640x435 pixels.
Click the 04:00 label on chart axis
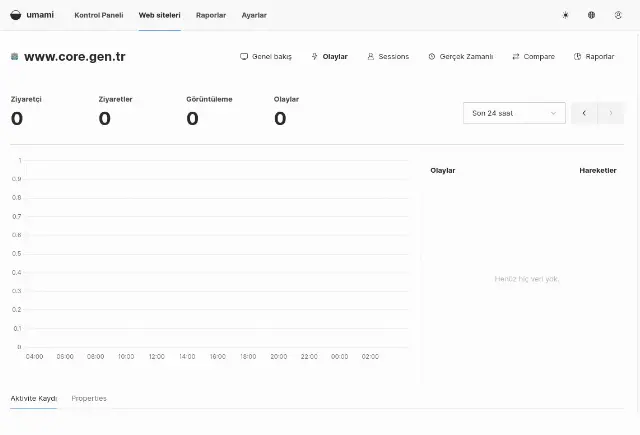tap(34, 357)
